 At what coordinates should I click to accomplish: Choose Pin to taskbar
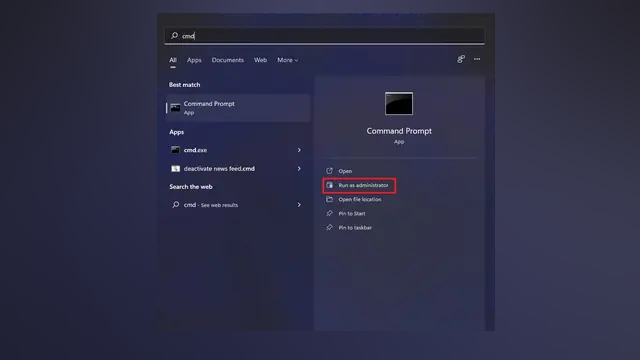355,228
